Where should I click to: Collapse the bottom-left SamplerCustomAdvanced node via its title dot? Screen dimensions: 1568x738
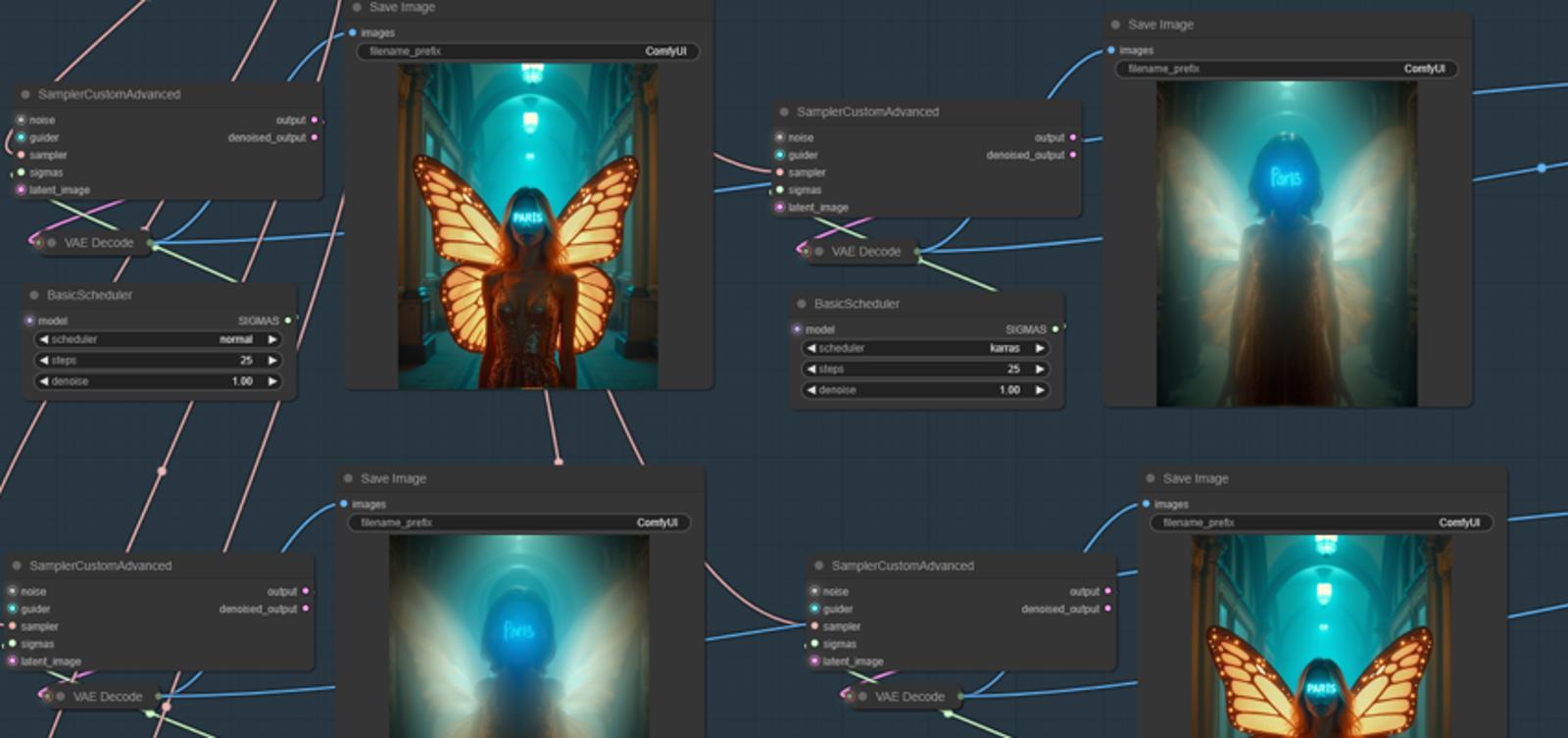pos(17,566)
